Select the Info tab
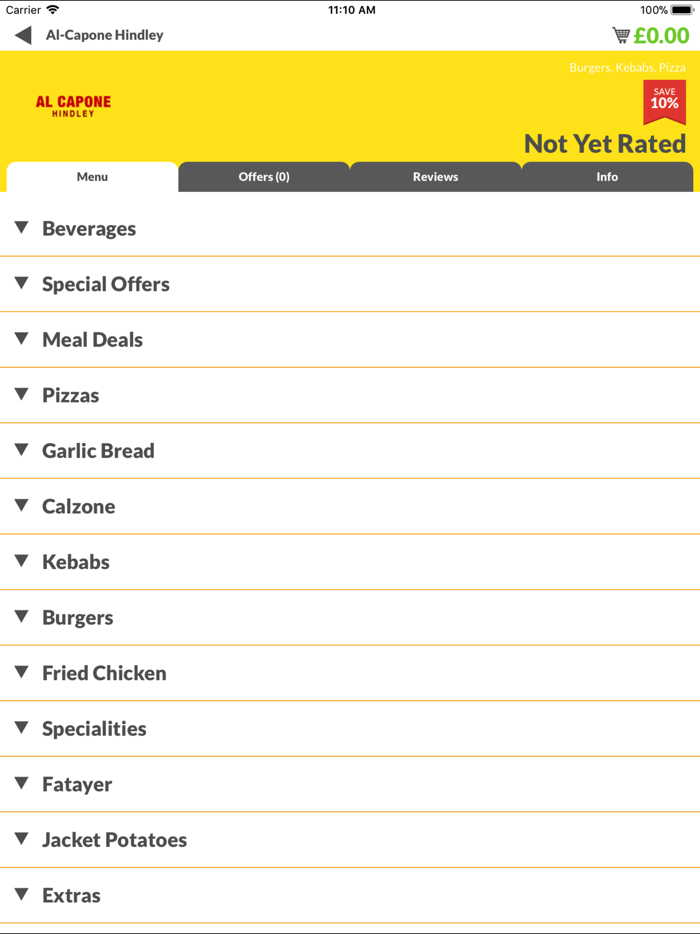Screen dimensions: 700x934 click(x=607, y=177)
